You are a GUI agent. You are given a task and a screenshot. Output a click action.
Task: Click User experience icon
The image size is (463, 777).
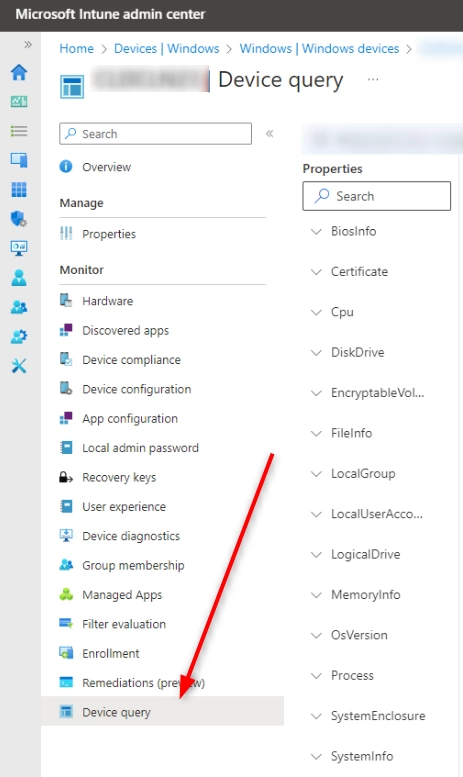66,506
